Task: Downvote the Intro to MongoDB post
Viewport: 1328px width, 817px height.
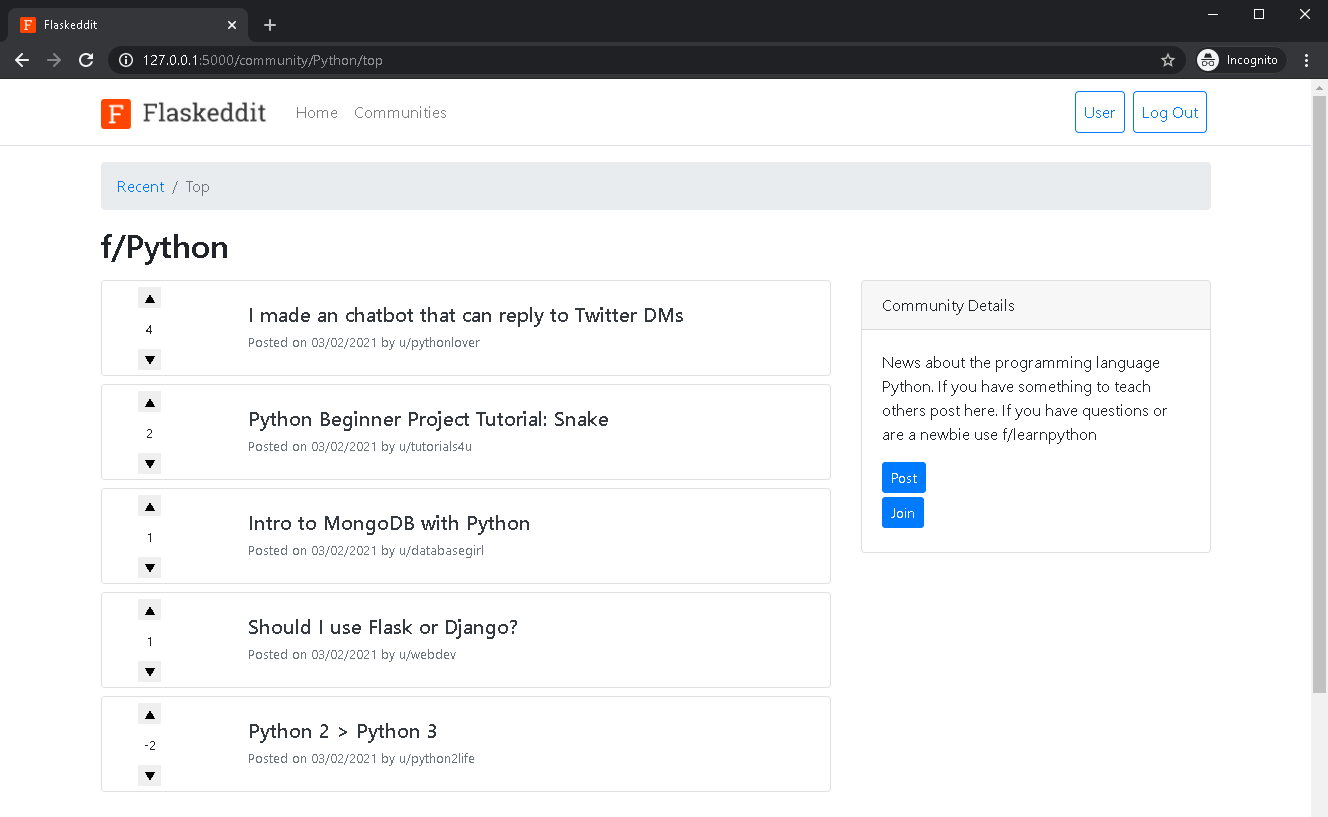Action: tap(149, 568)
